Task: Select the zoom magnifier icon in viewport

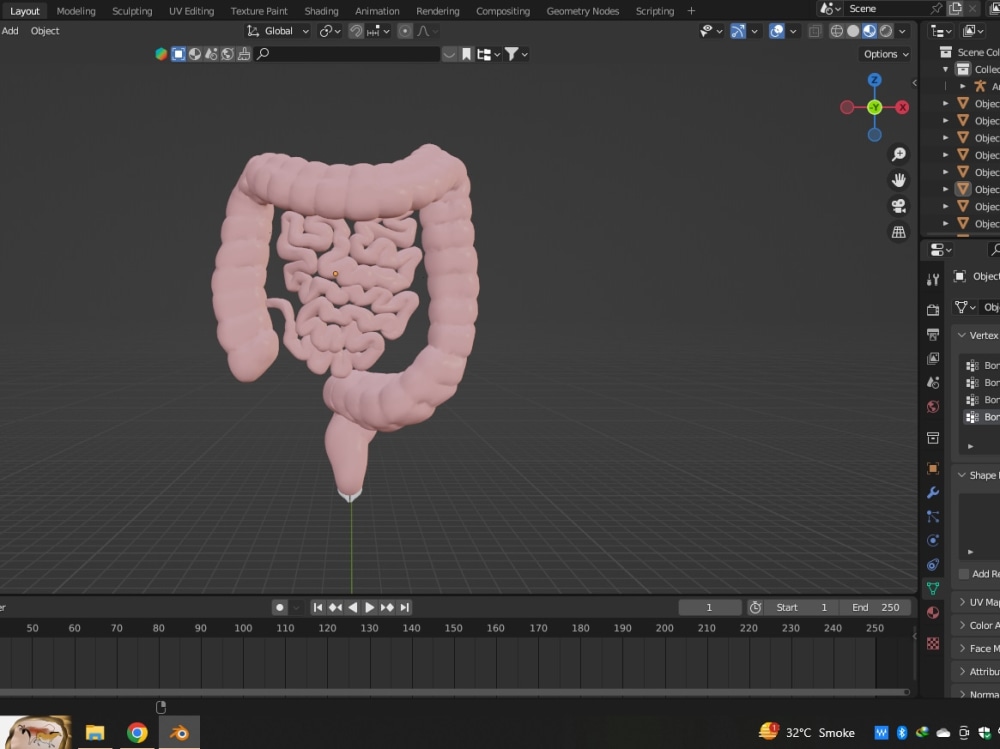Action: tap(898, 153)
